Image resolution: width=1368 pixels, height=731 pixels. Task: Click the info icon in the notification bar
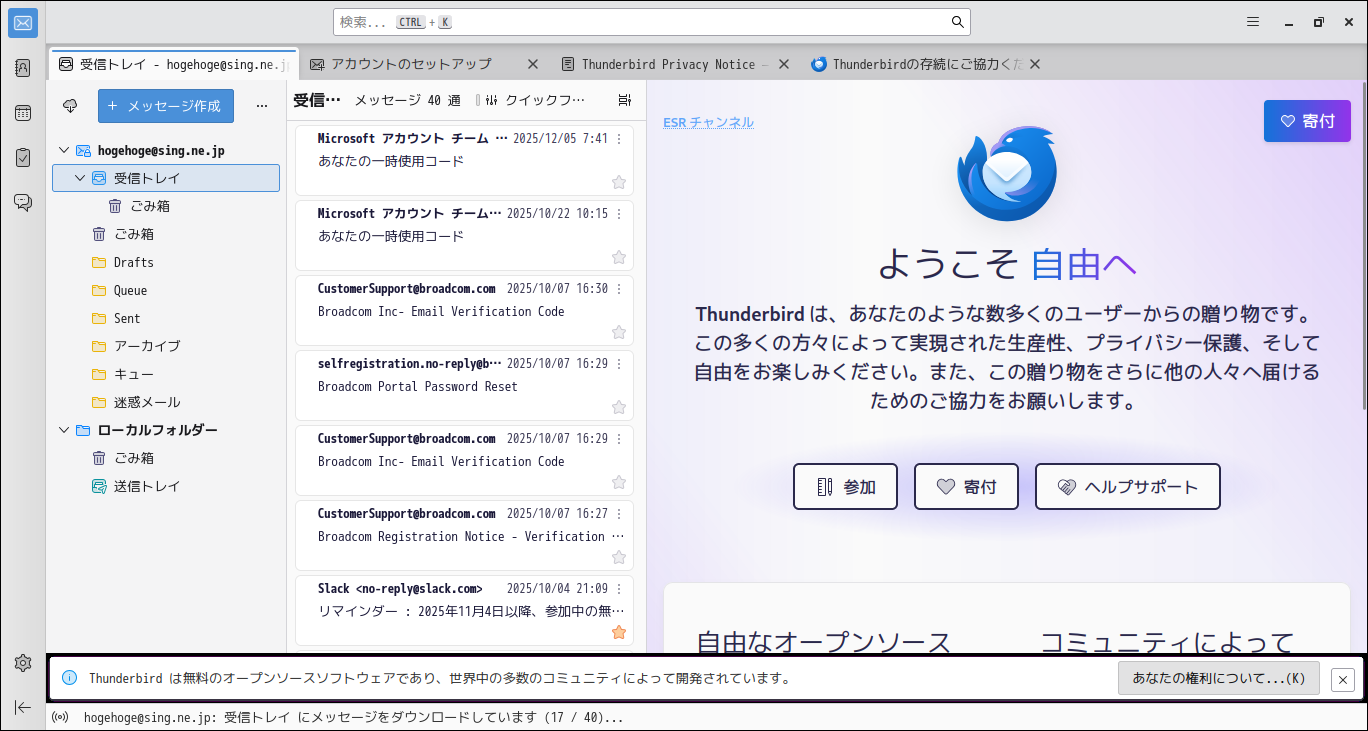tap(70, 678)
